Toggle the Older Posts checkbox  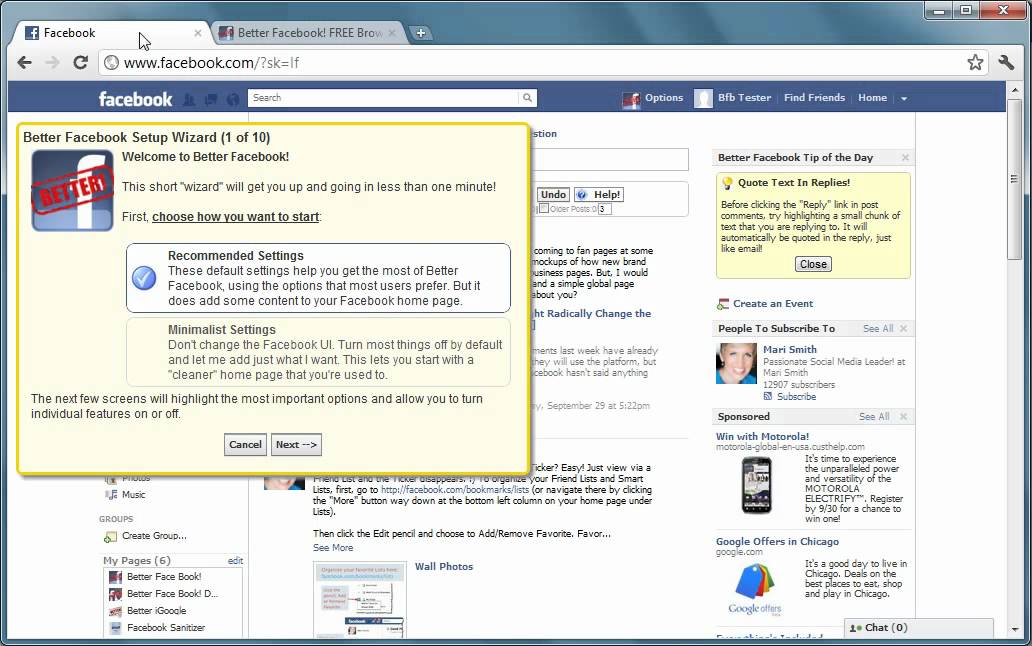(x=544, y=209)
